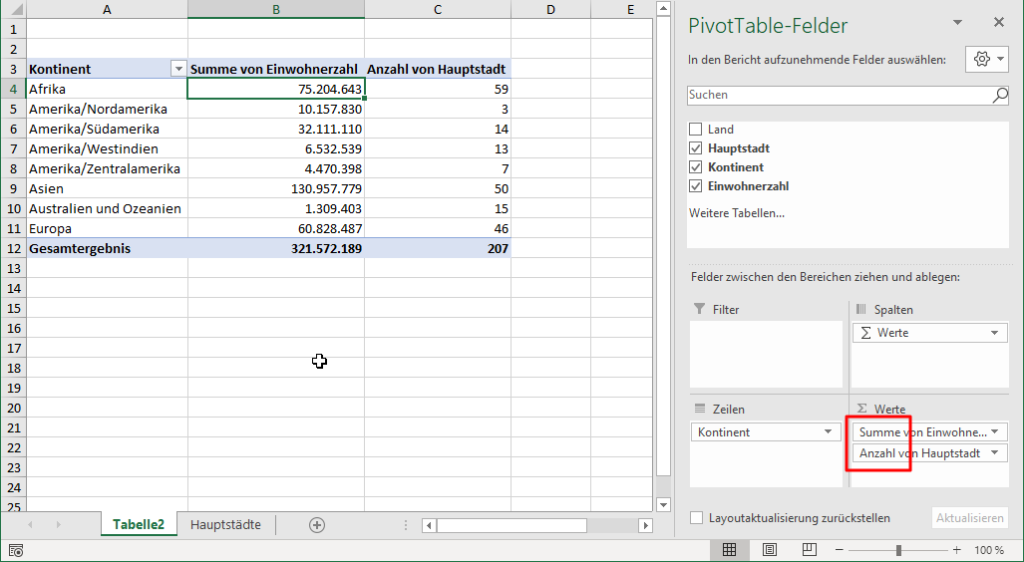Check the Land field checkbox
Image resolution: width=1024 pixels, height=562 pixels.
[x=696, y=129]
